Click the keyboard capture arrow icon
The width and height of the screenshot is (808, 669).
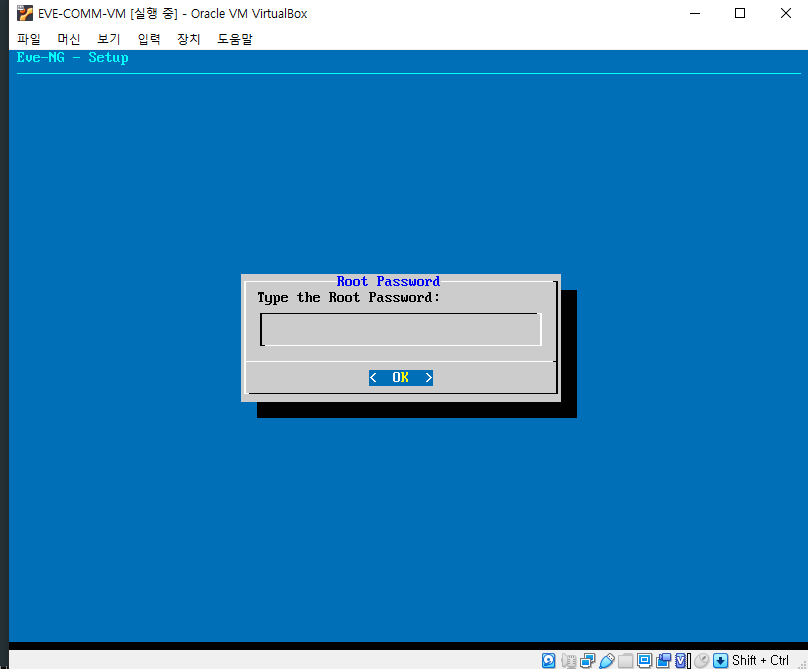click(720, 660)
